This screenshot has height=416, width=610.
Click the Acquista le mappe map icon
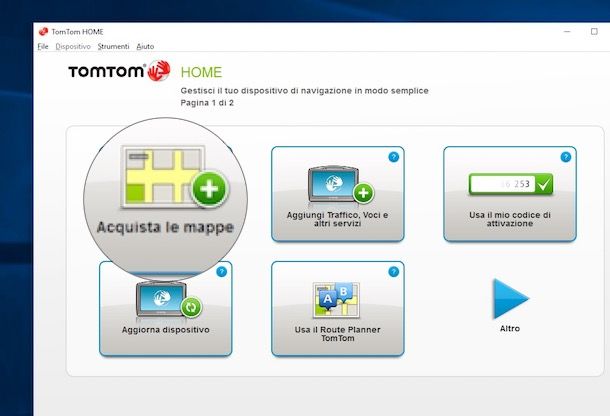tap(174, 177)
